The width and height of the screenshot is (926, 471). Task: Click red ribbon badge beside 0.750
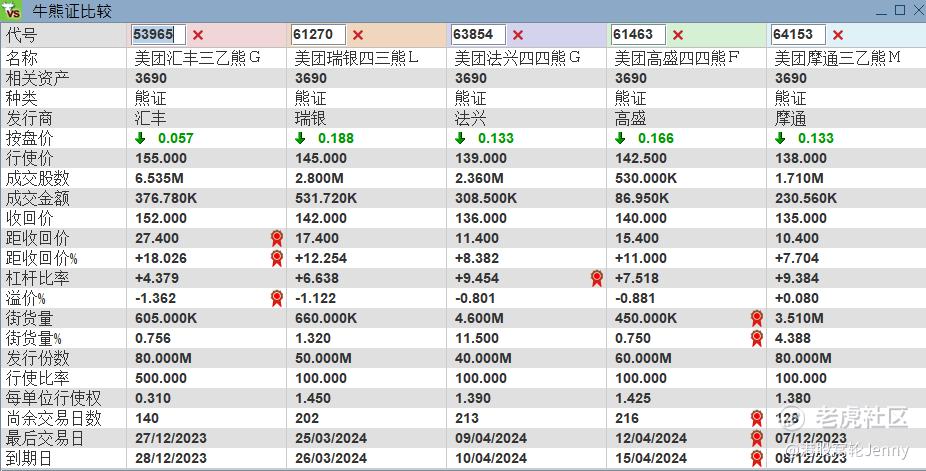point(757,339)
